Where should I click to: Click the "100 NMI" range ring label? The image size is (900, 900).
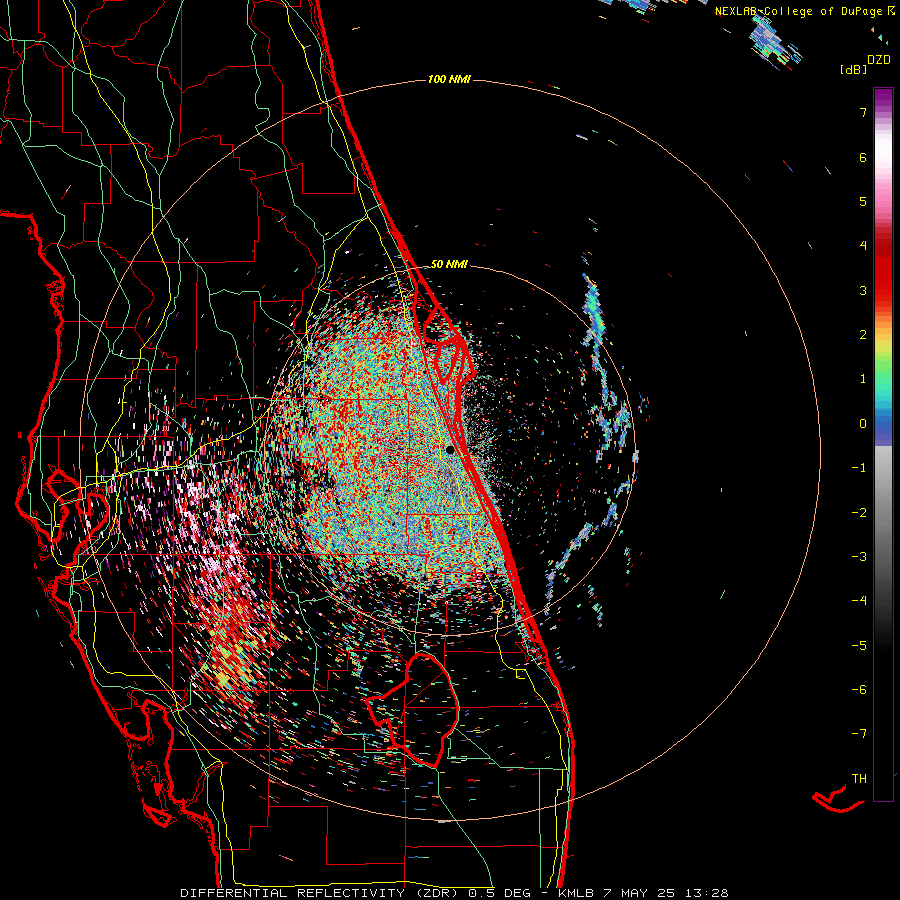(x=449, y=79)
